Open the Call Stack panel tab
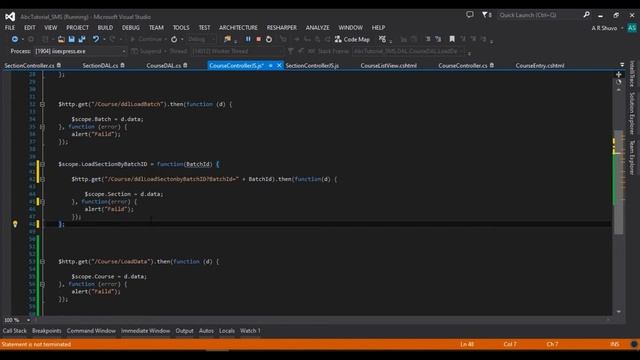Image resolution: width=640 pixels, height=360 pixels. coord(15,331)
